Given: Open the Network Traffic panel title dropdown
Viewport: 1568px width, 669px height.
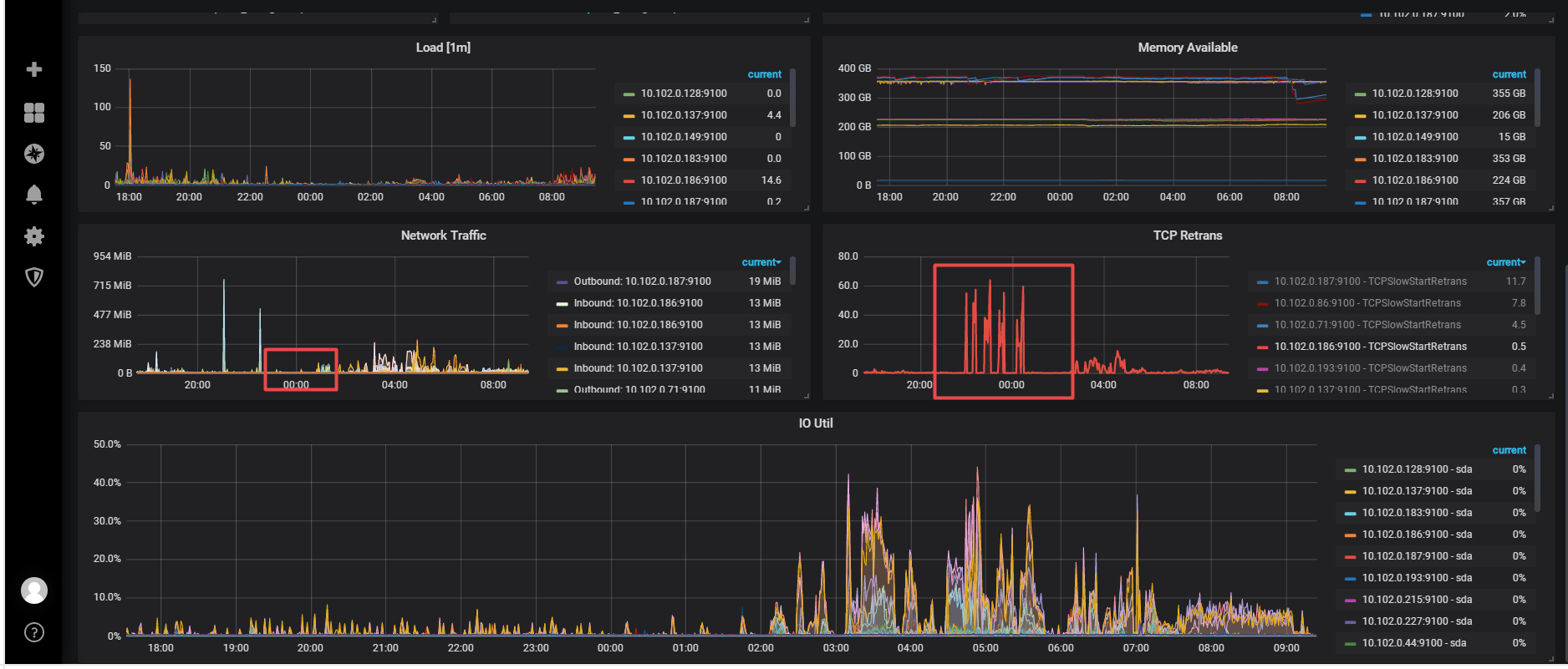Looking at the screenshot, I should pyautogui.click(x=443, y=236).
